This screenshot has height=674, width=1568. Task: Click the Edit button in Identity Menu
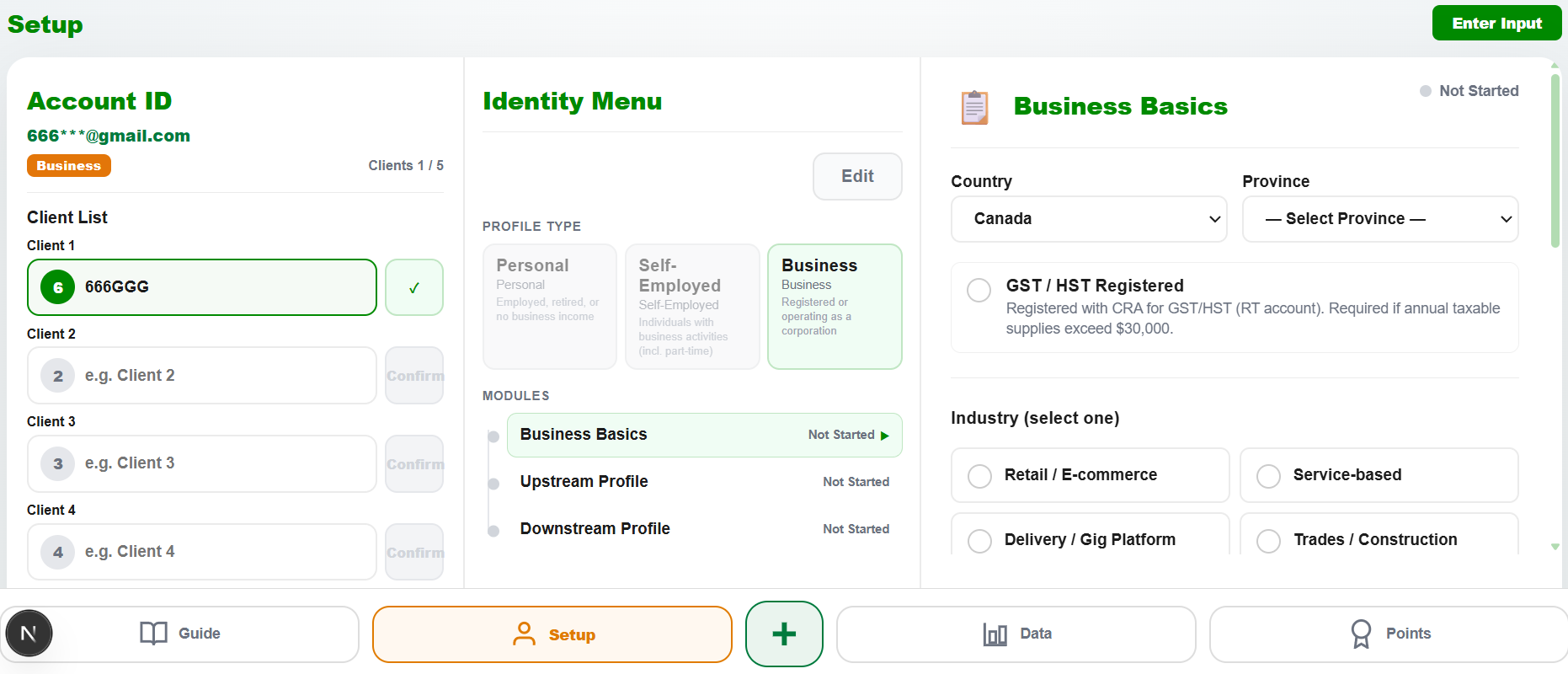click(856, 176)
